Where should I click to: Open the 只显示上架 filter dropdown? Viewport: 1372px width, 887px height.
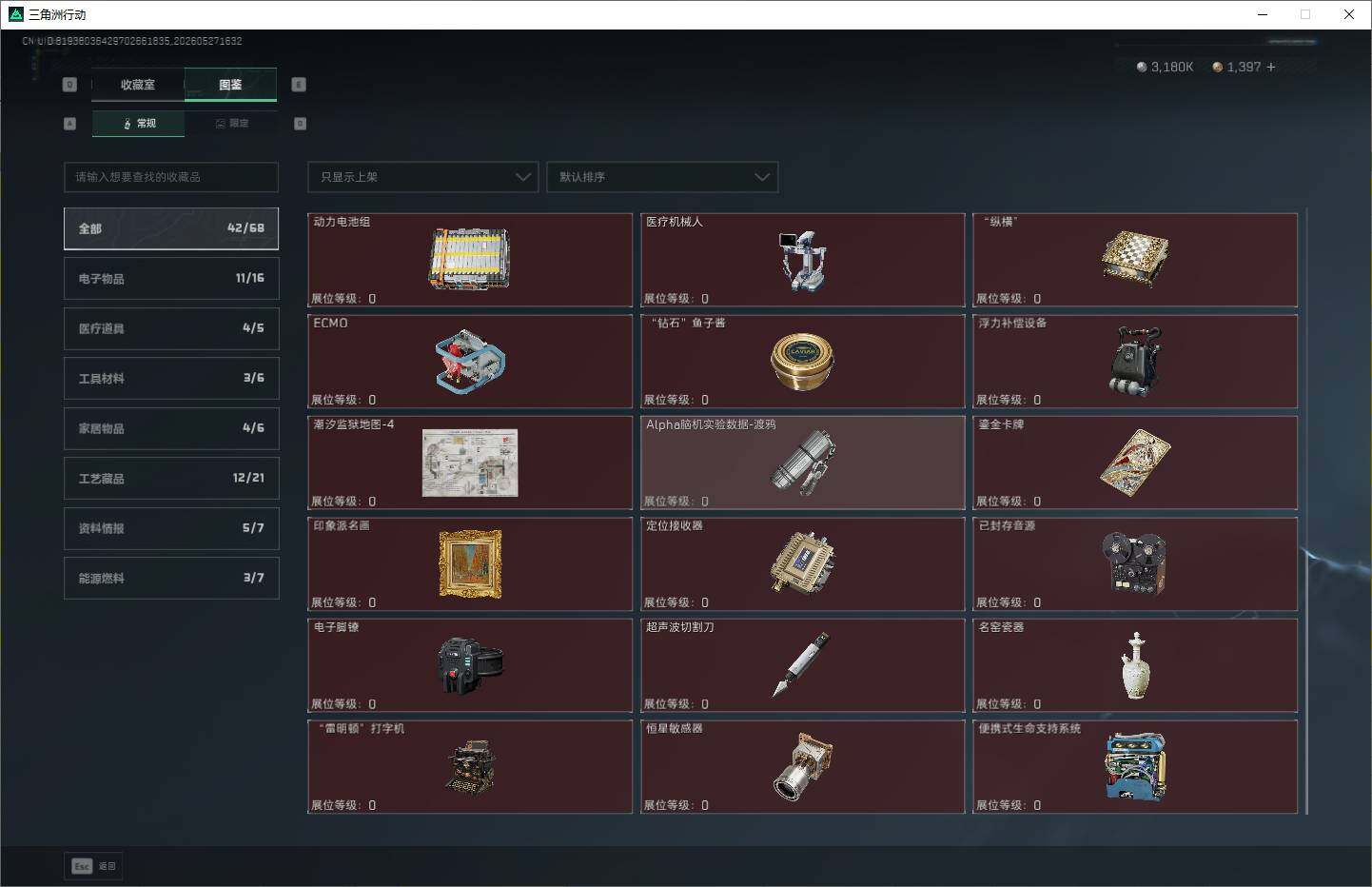(422, 177)
